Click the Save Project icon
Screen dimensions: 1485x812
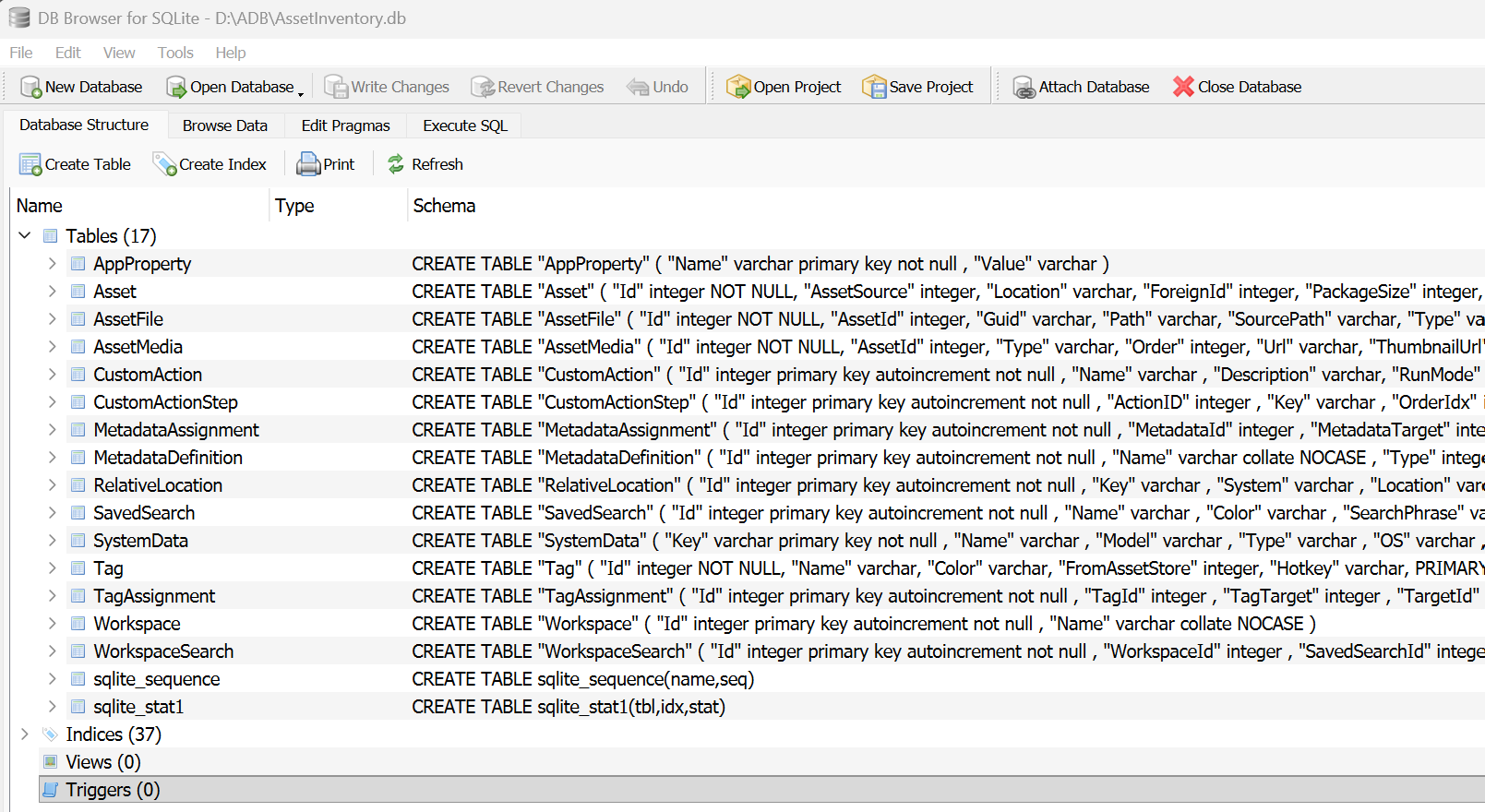874,87
